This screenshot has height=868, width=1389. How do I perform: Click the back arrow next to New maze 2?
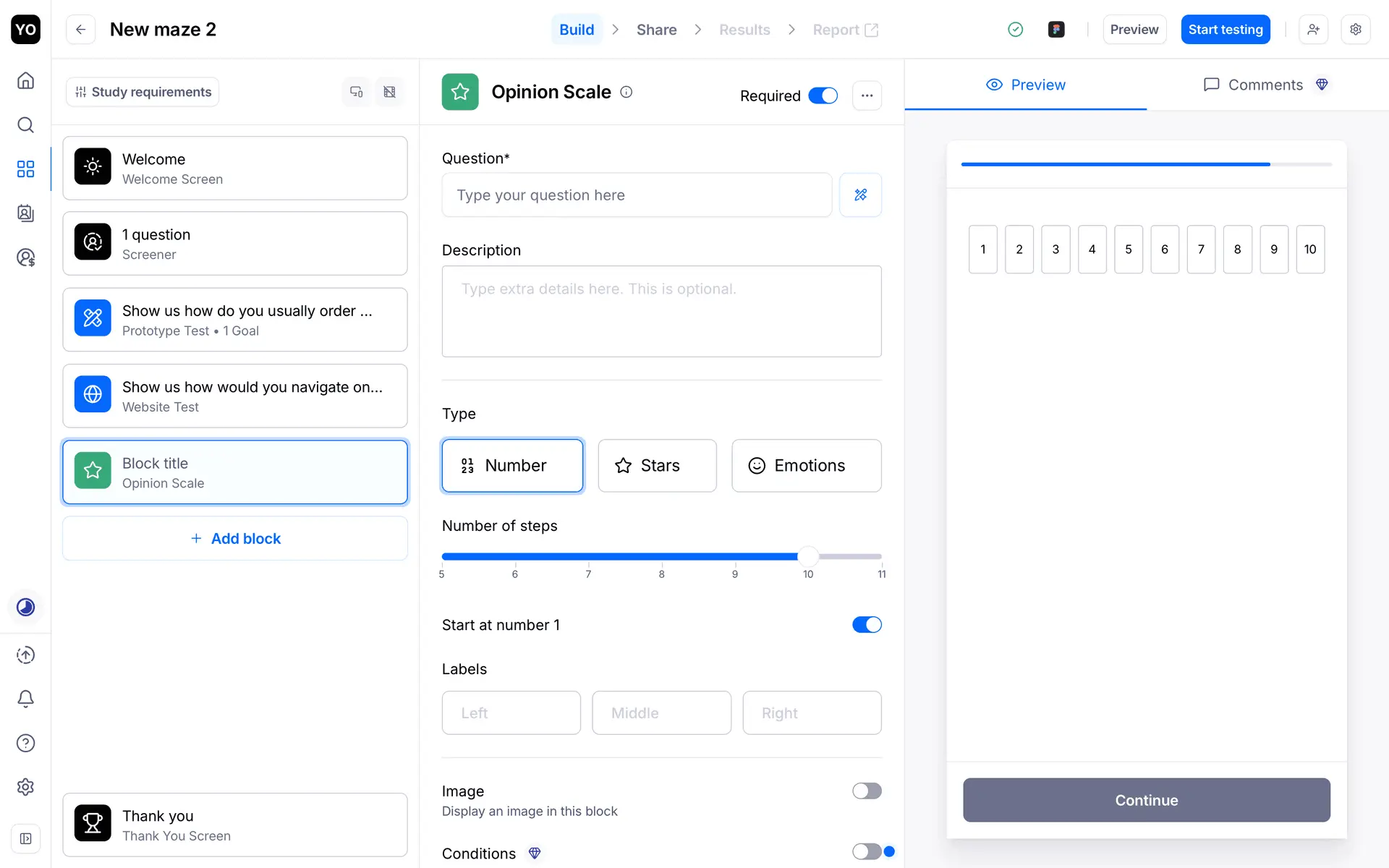point(80,30)
